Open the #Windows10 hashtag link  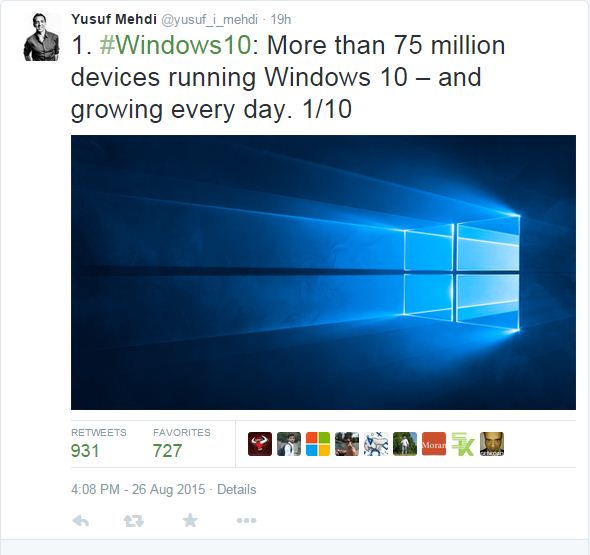coord(175,45)
